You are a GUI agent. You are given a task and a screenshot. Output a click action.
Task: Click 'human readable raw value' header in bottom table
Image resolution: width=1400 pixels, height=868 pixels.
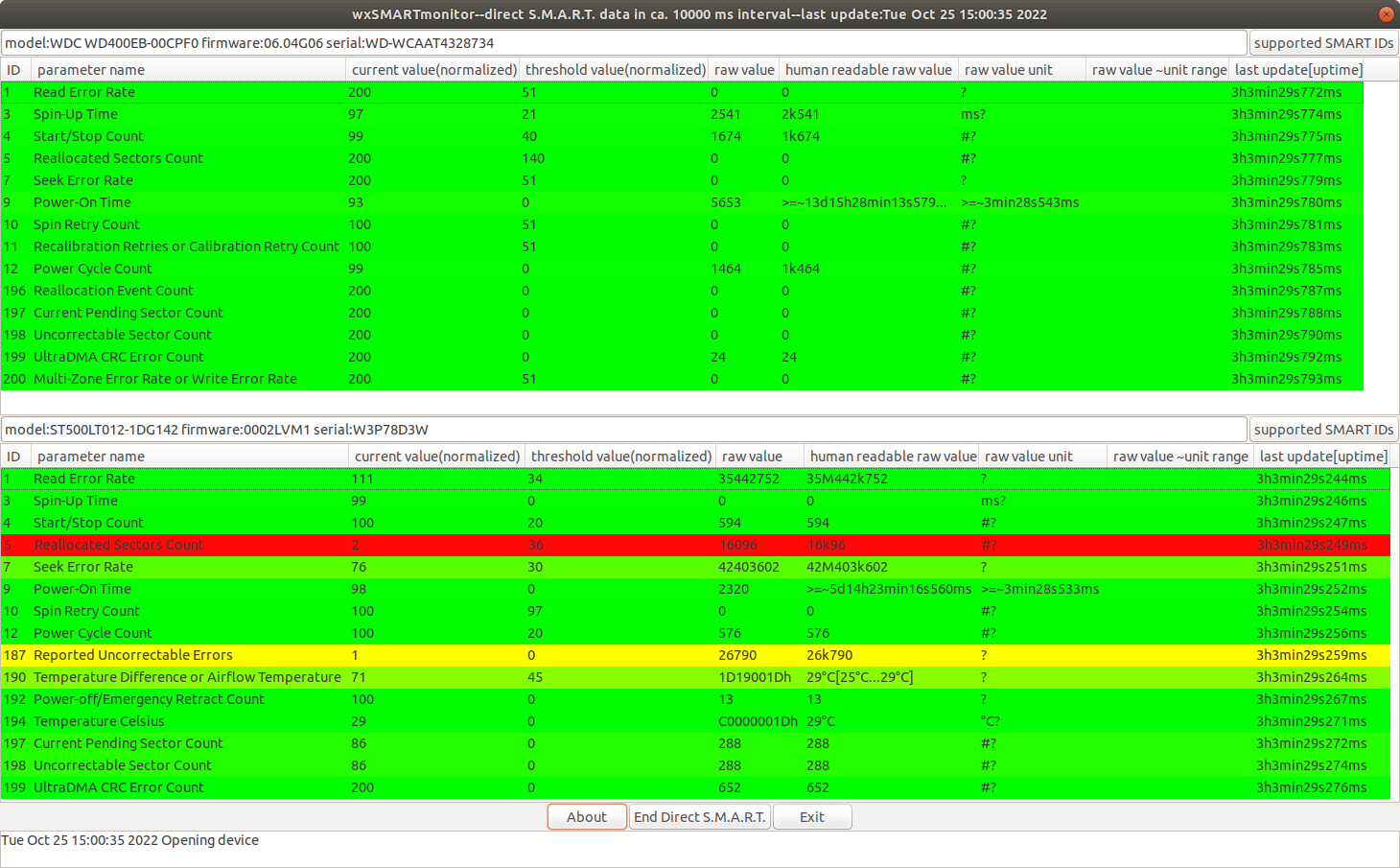(892, 457)
